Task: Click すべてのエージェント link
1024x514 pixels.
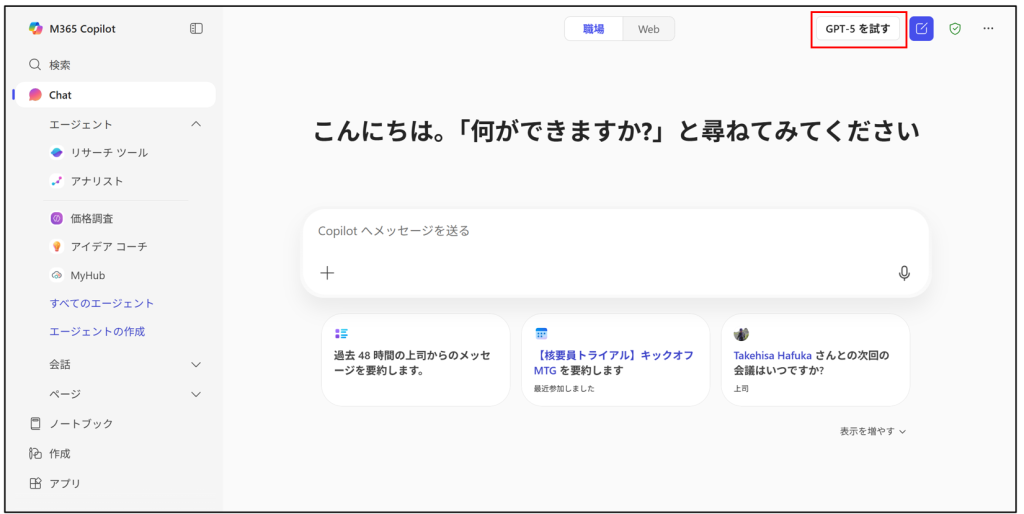Action: tap(102, 303)
